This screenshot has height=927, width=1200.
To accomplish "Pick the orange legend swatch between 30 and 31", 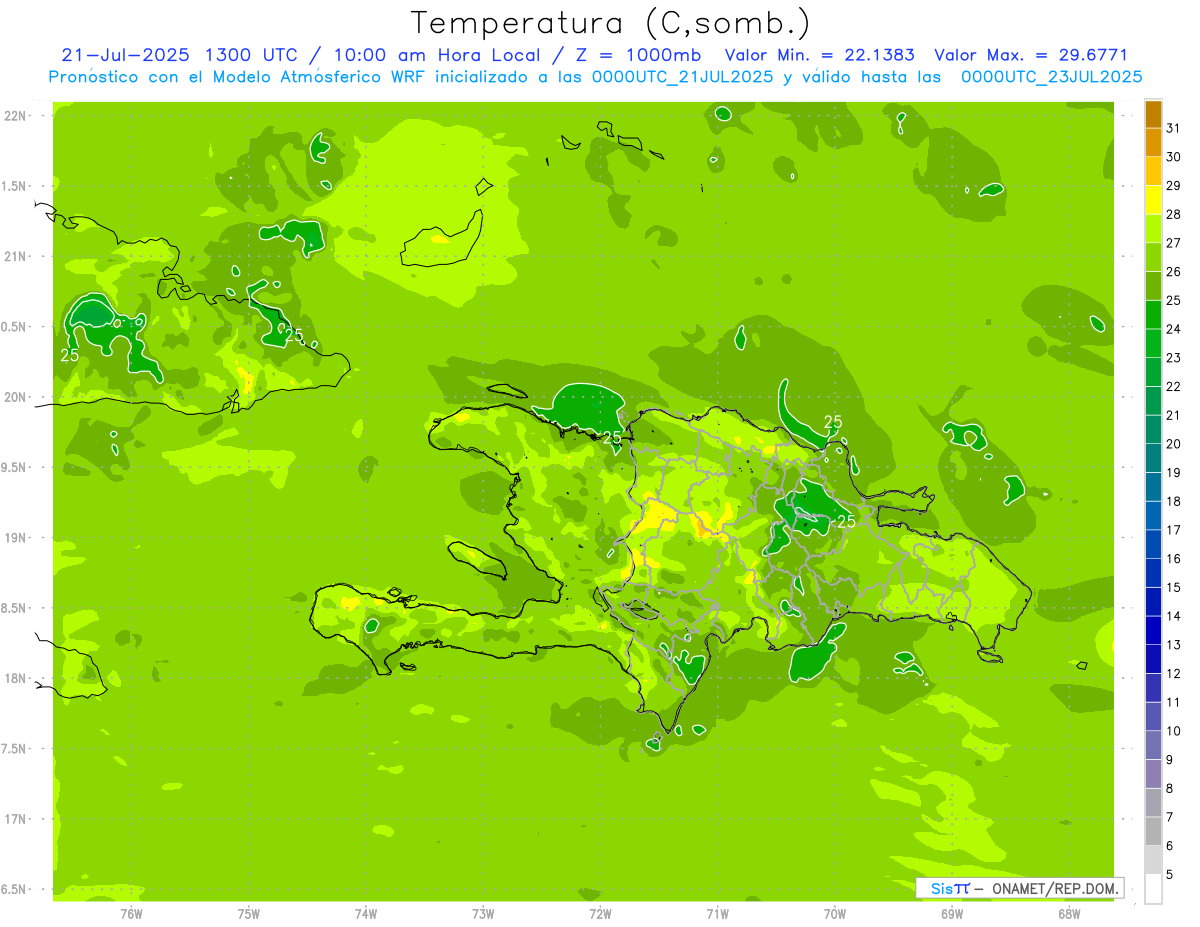I will (1153, 142).
